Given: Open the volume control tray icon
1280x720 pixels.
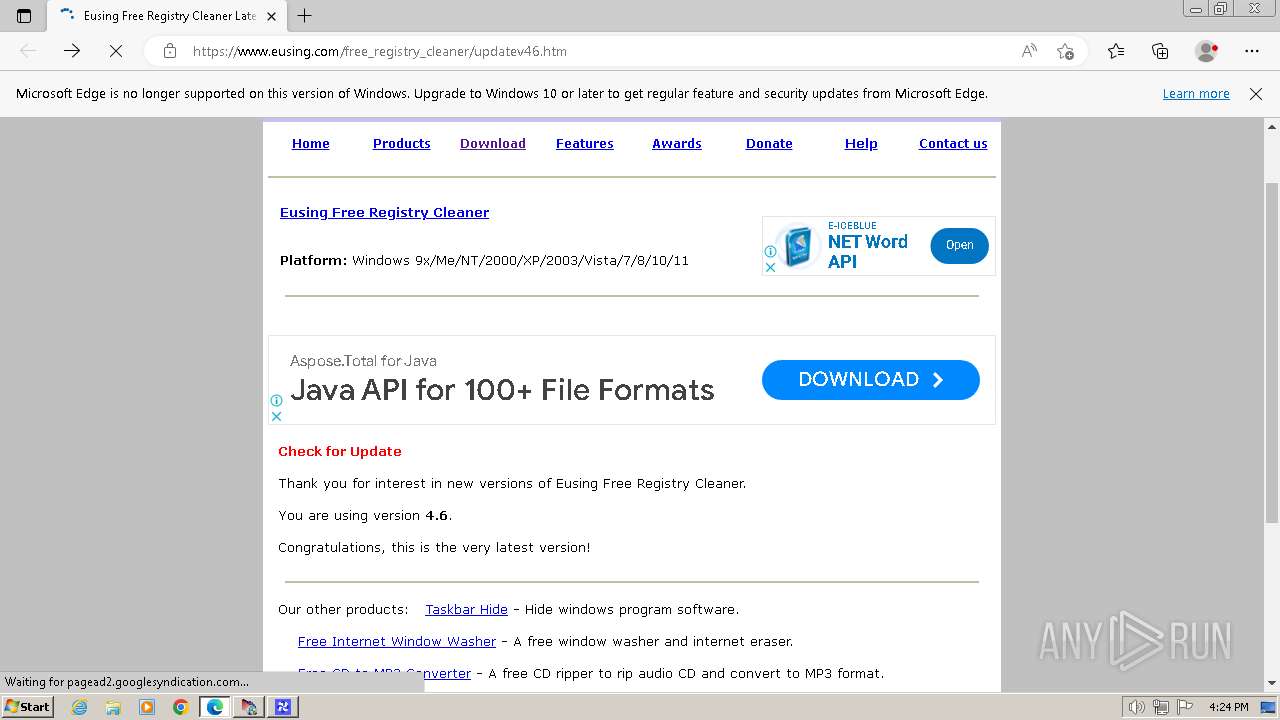Looking at the screenshot, I should (x=1137, y=707).
